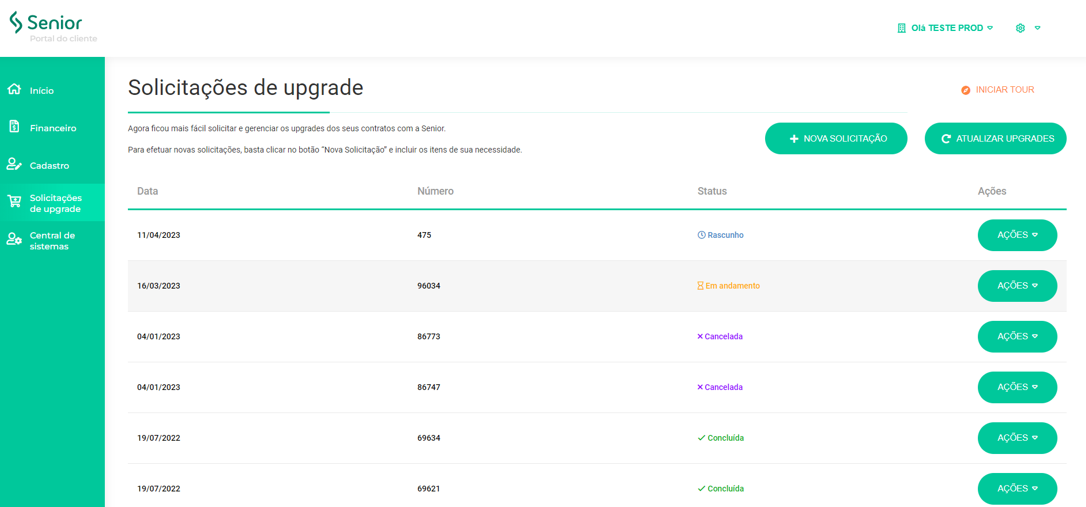Click the Cadastro user-edit icon
The height and width of the screenshot is (507, 1086).
pos(14,164)
